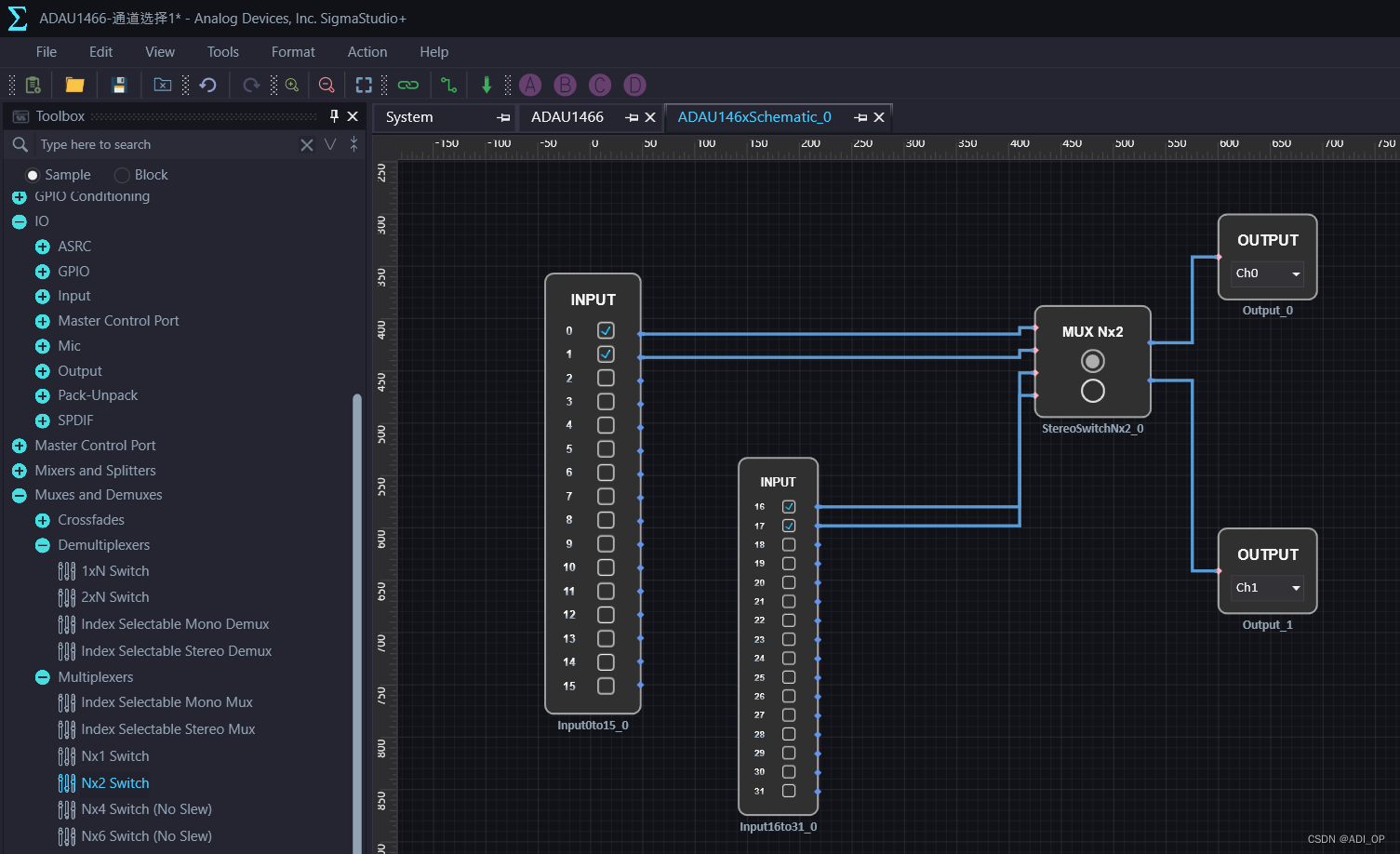Collapse the IO tree category
1400x854 pixels.
tap(19, 221)
